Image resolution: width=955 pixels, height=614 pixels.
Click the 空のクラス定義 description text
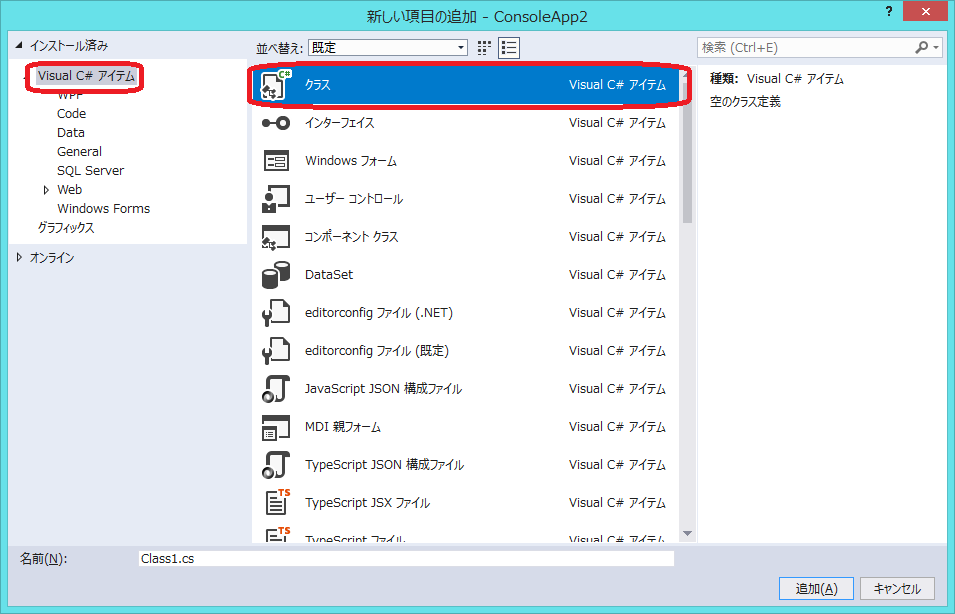pos(745,102)
